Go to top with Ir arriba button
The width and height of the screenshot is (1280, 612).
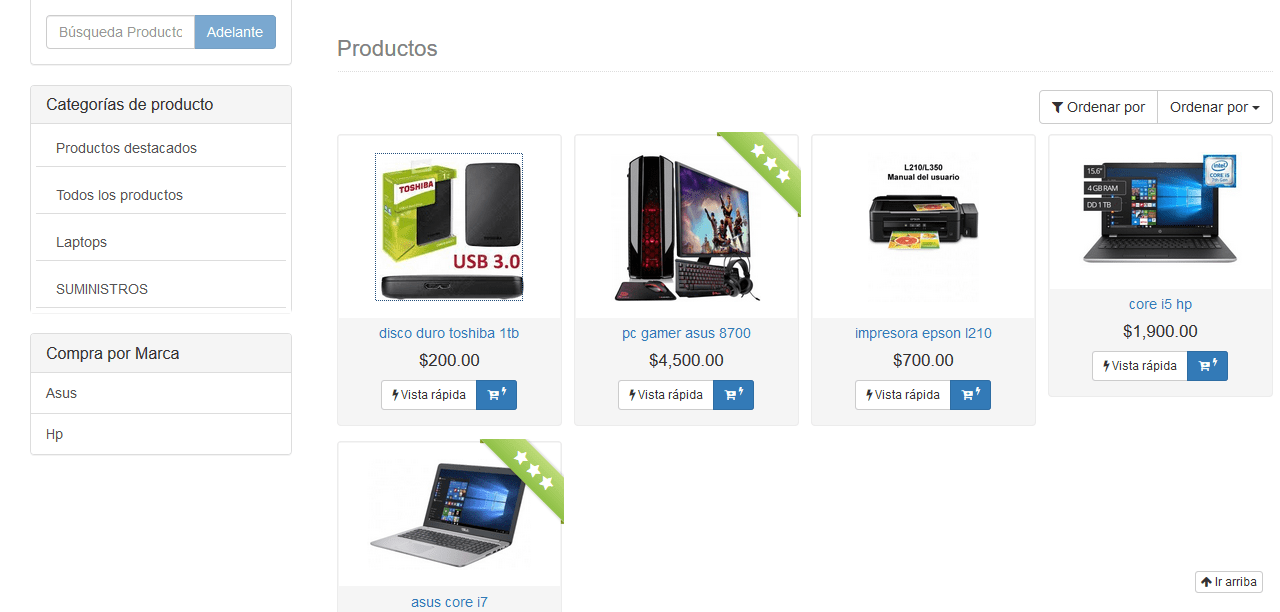coord(1229,582)
